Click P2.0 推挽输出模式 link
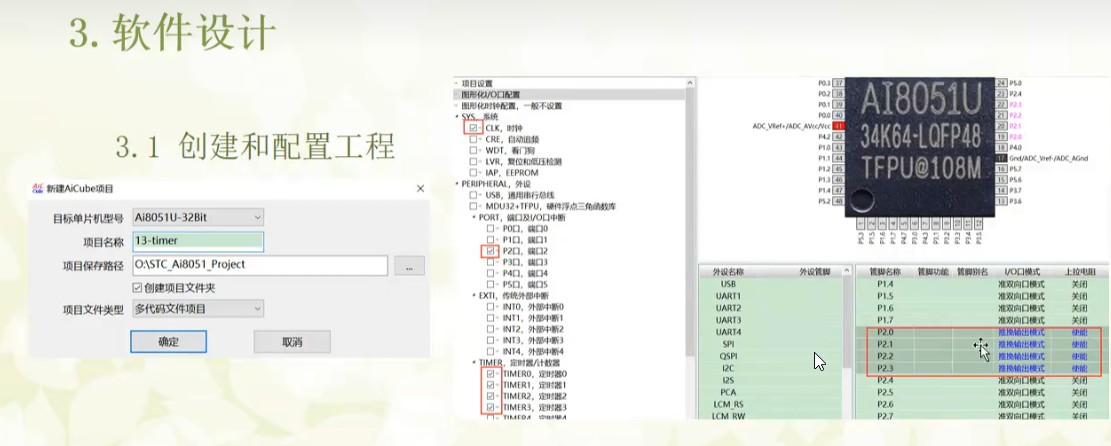Image resolution: width=1111 pixels, height=446 pixels. [1021, 332]
